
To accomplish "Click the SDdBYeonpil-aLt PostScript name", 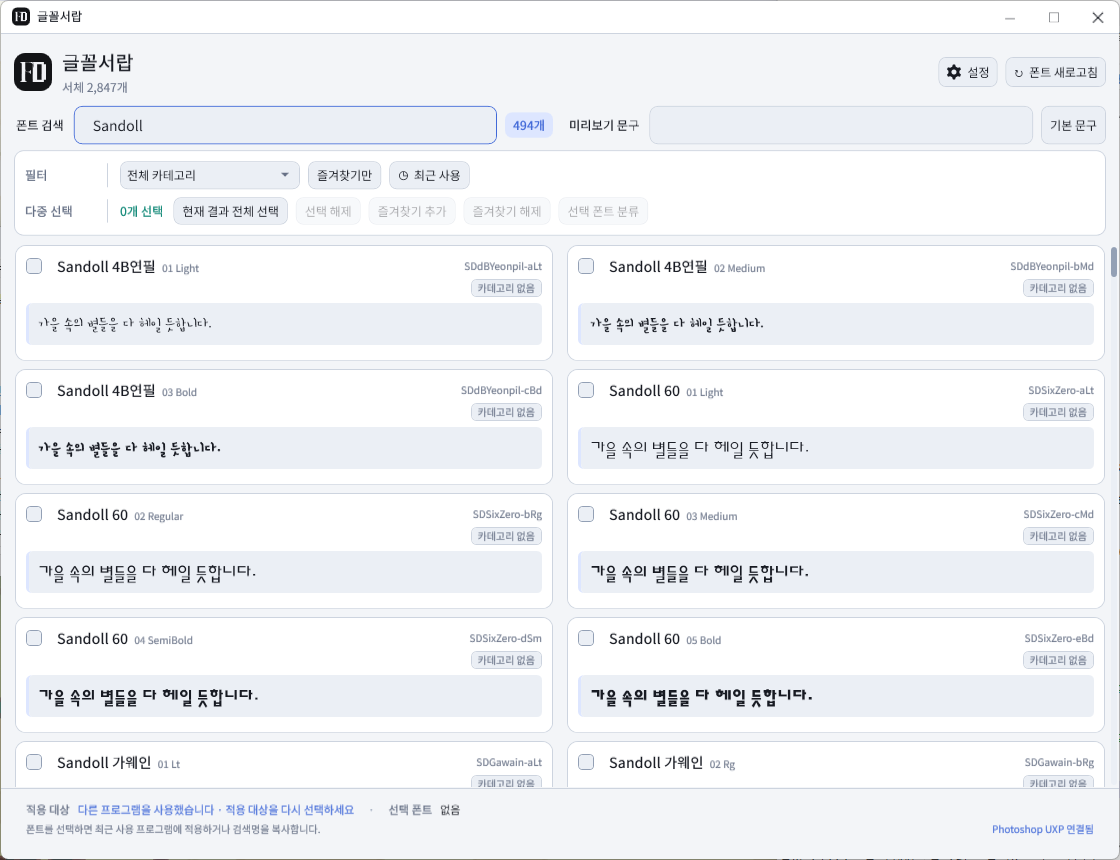I will pyautogui.click(x=503, y=266).
